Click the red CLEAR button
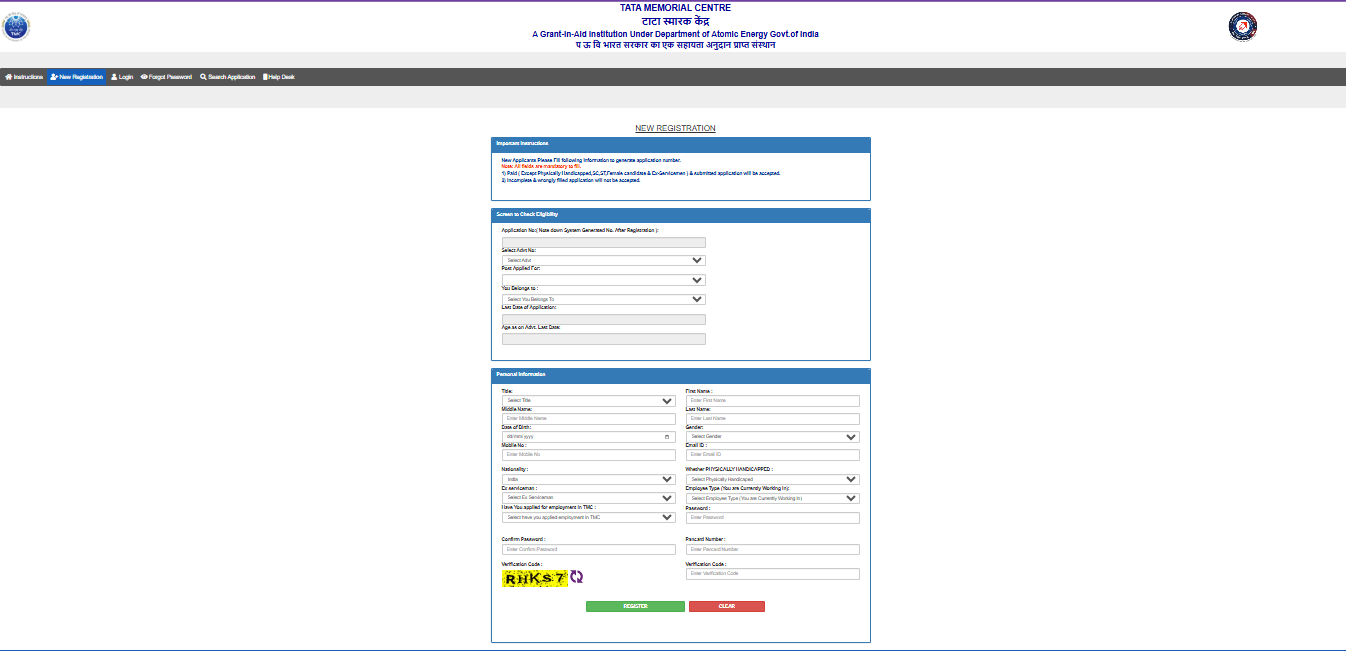 (727, 606)
